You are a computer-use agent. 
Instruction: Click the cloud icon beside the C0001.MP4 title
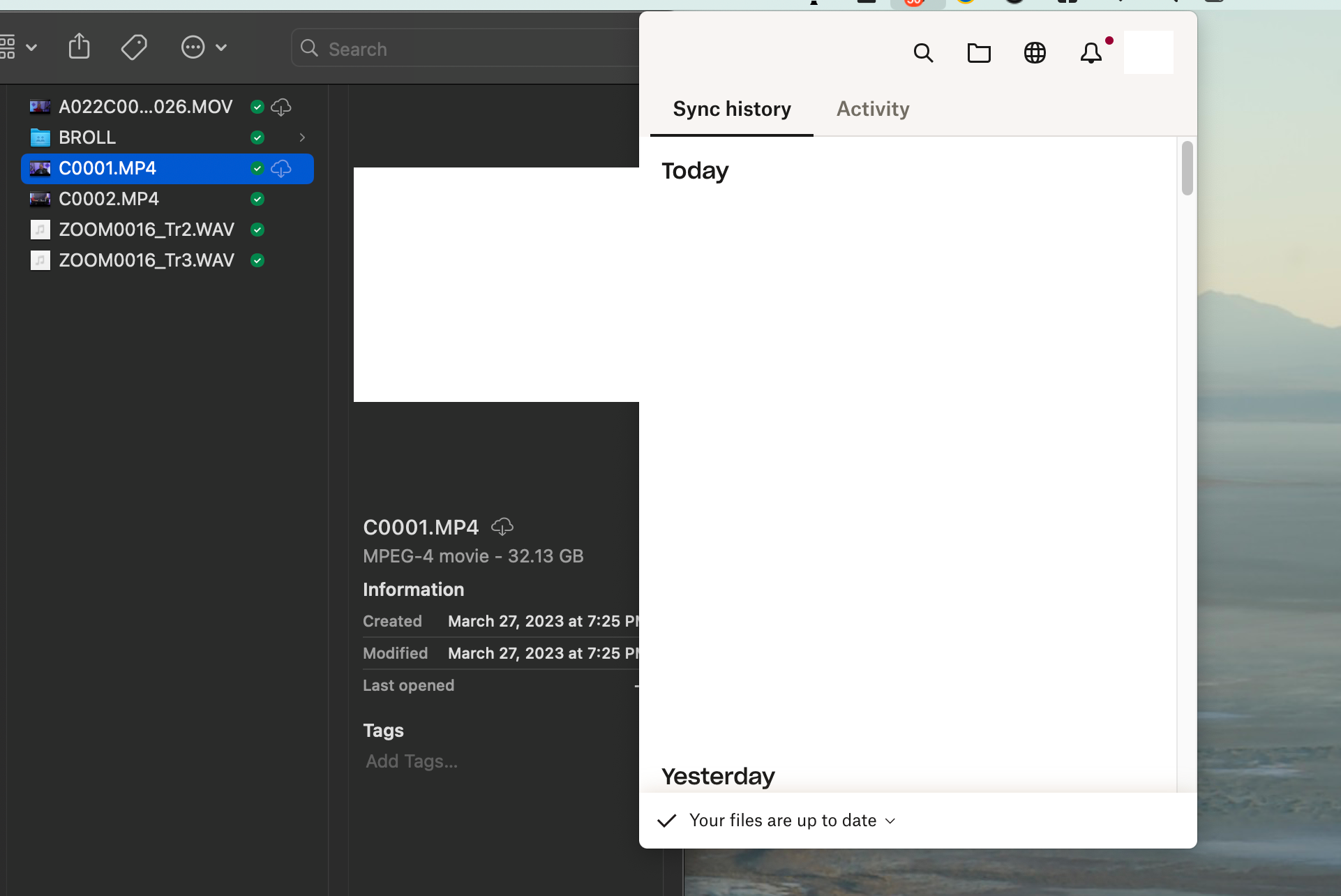(502, 526)
